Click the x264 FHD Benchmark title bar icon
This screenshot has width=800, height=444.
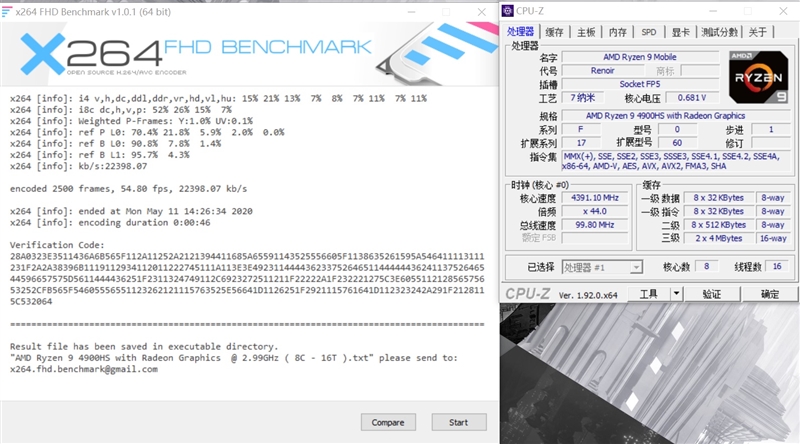[7, 12]
